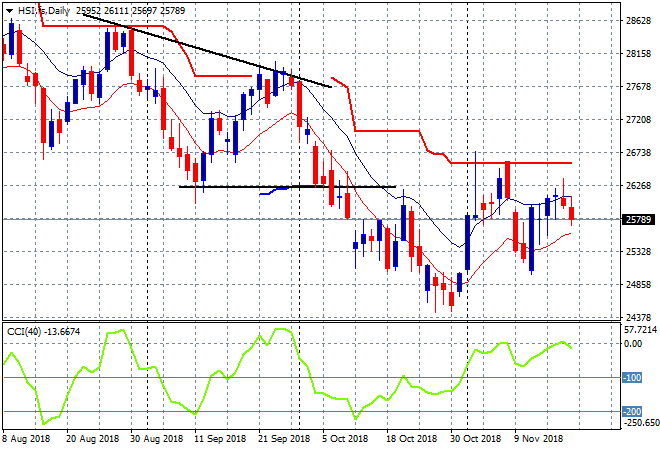Click the 0.00 CCI scale value

[x=633, y=343]
